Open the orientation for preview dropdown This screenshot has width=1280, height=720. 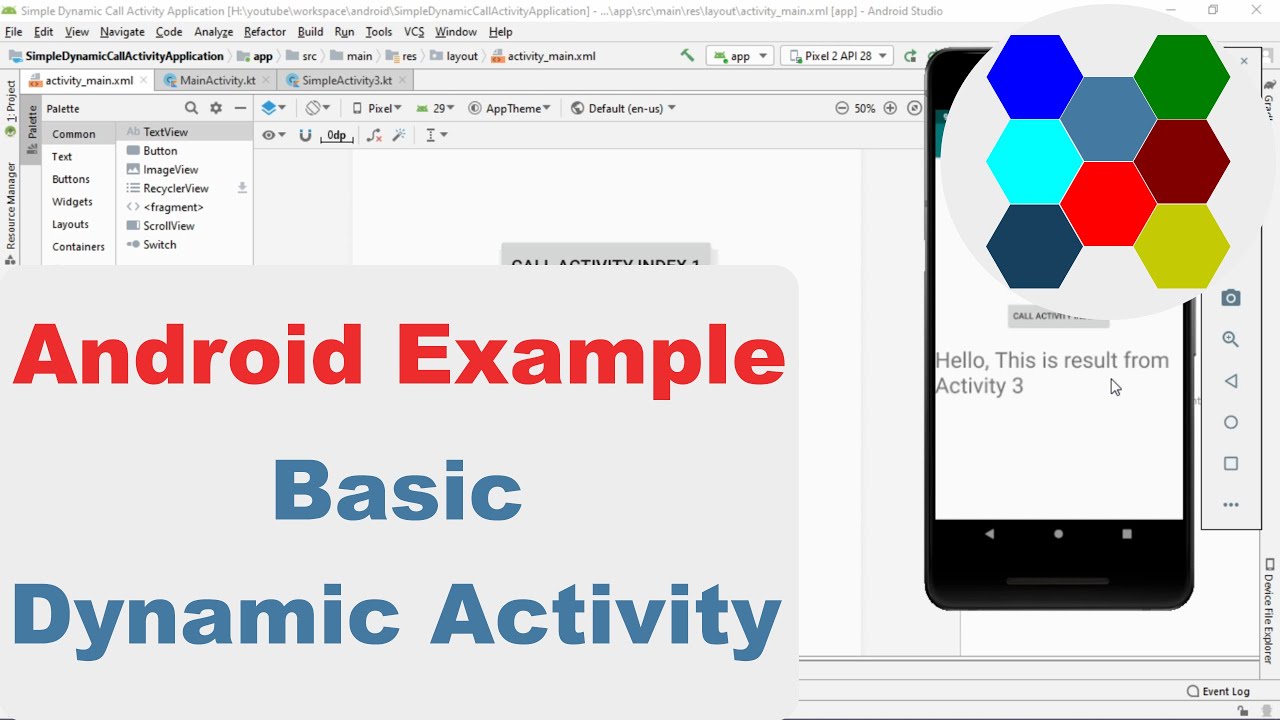[318, 108]
